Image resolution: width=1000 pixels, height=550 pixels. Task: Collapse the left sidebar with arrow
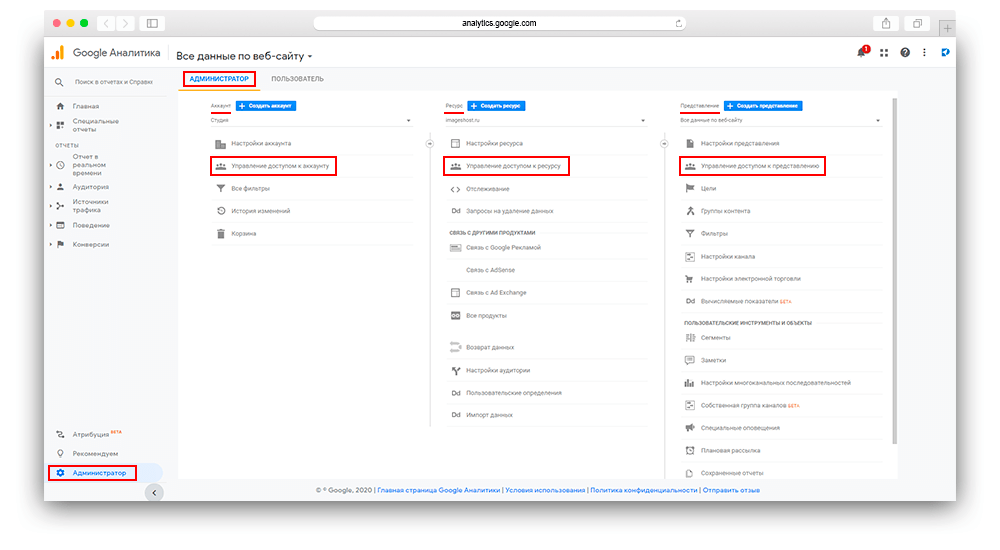point(154,493)
